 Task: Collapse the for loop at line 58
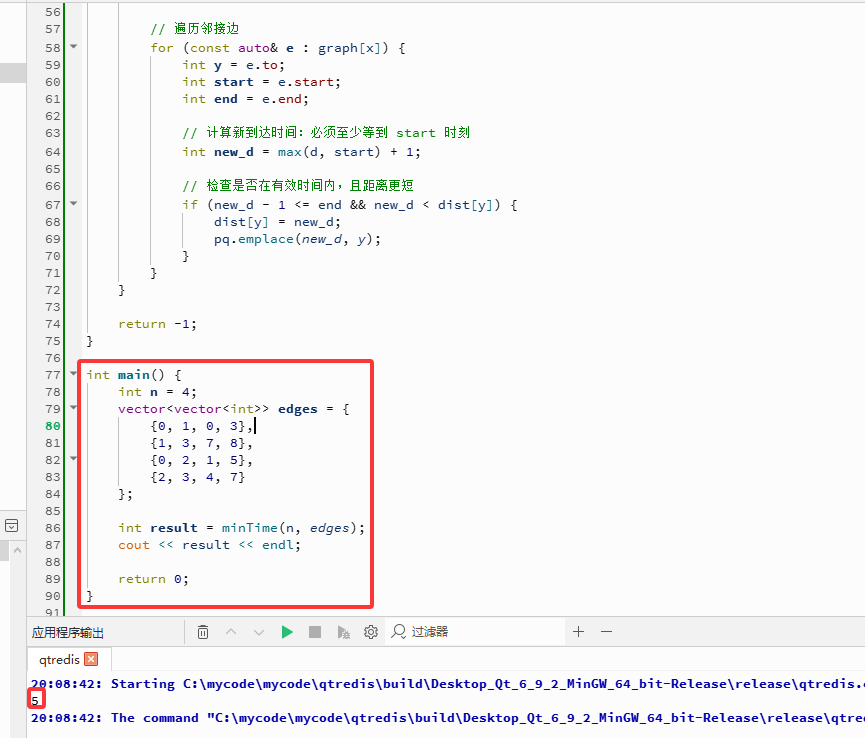click(x=73, y=46)
